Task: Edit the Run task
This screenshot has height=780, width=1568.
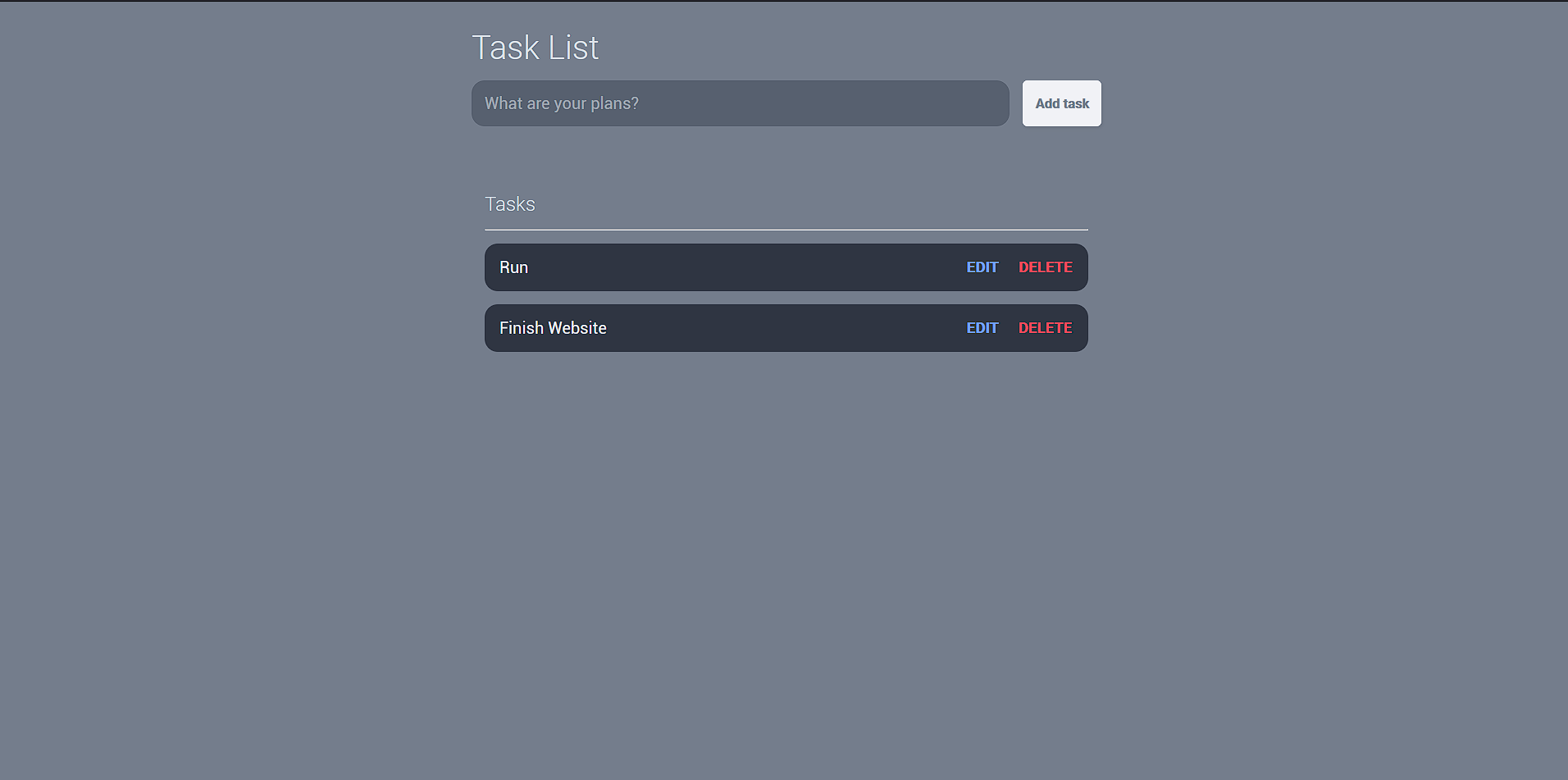Action: click(982, 267)
